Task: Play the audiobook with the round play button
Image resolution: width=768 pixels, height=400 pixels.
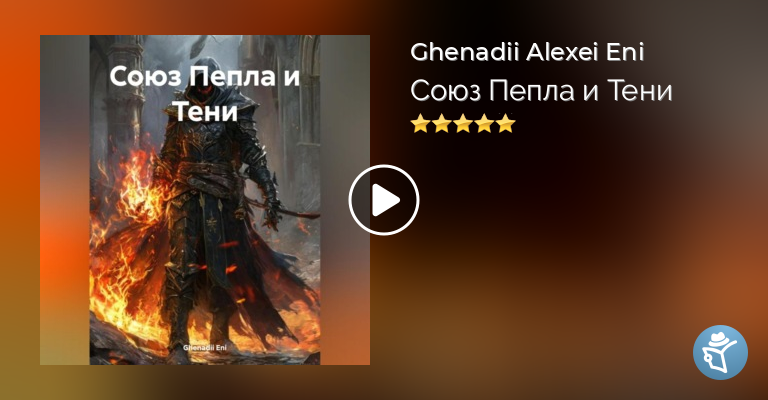Action: 384,200
